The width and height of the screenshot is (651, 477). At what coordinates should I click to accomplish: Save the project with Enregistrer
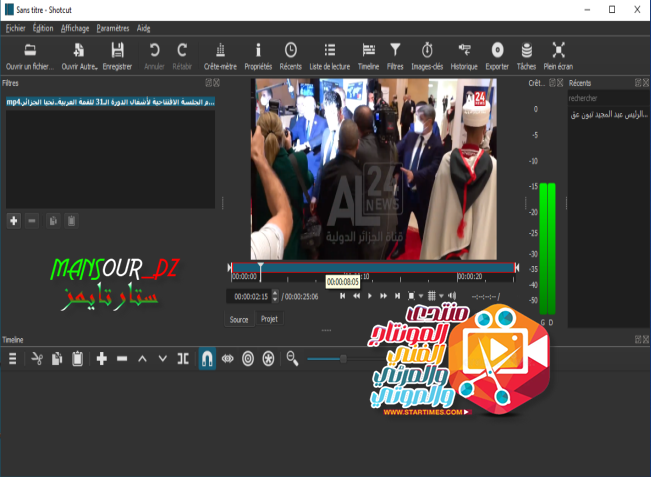pyautogui.click(x=117, y=56)
